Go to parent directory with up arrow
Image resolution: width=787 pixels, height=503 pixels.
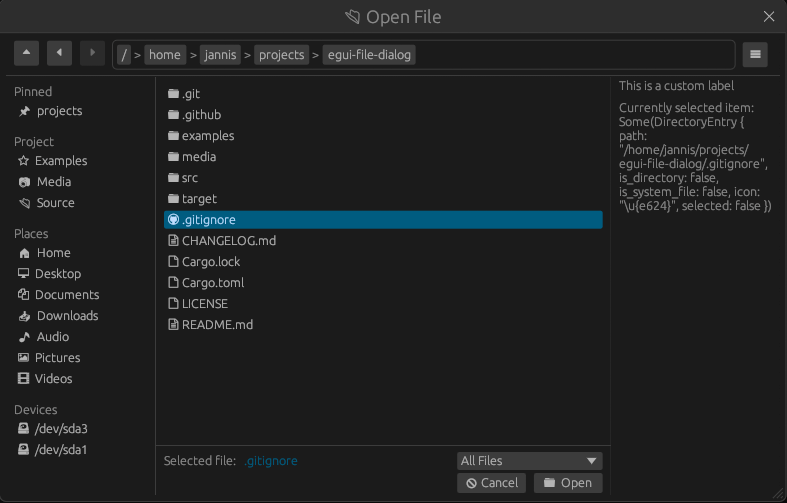pos(25,54)
